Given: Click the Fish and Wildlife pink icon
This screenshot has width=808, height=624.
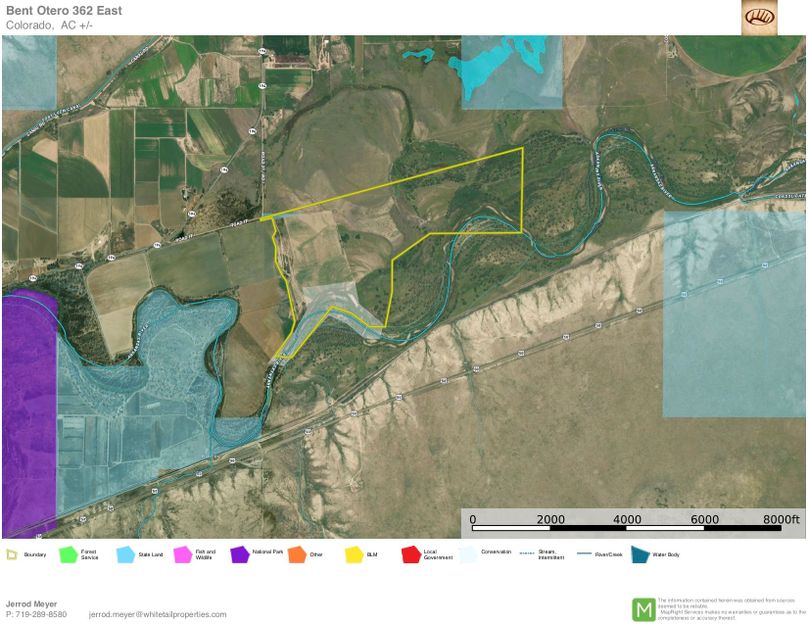Looking at the screenshot, I should [182, 553].
